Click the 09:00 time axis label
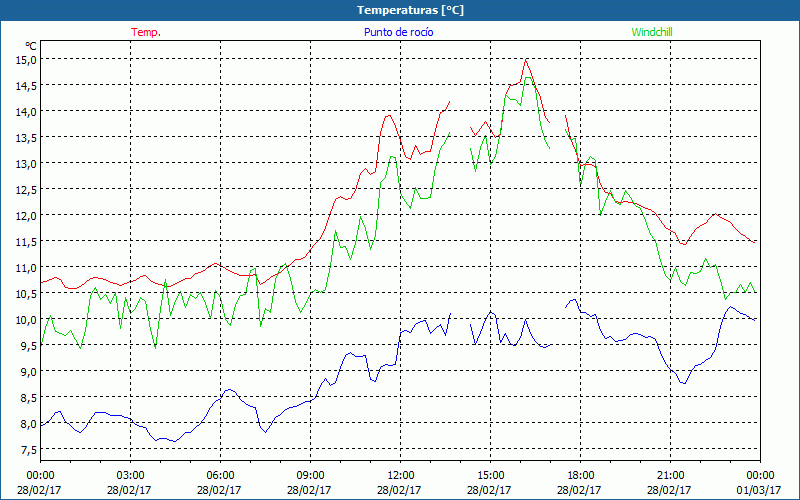Screen dimensions: 800x500 [310, 476]
